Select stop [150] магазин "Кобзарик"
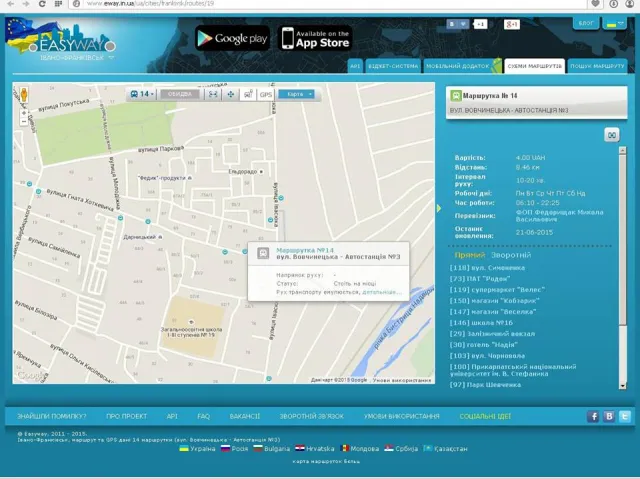The width and height of the screenshot is (640, 479). (x=494, y=301)
